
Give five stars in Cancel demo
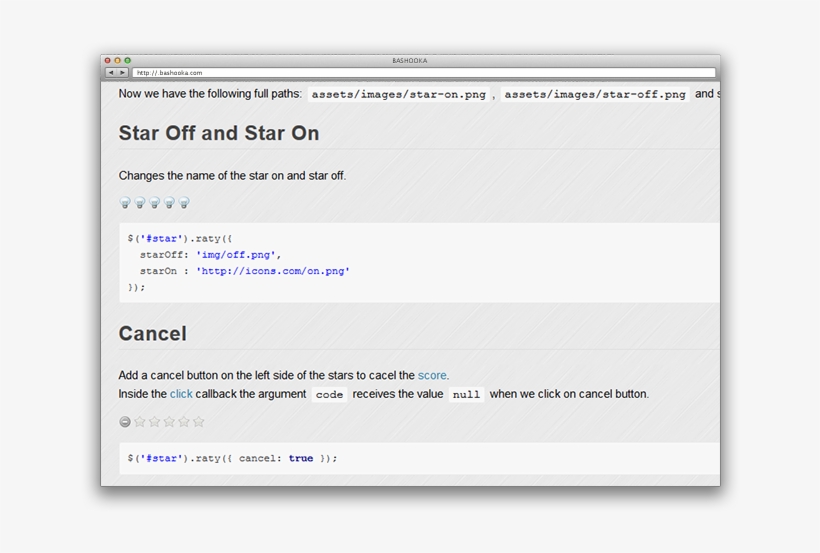(x=199, y=422)
